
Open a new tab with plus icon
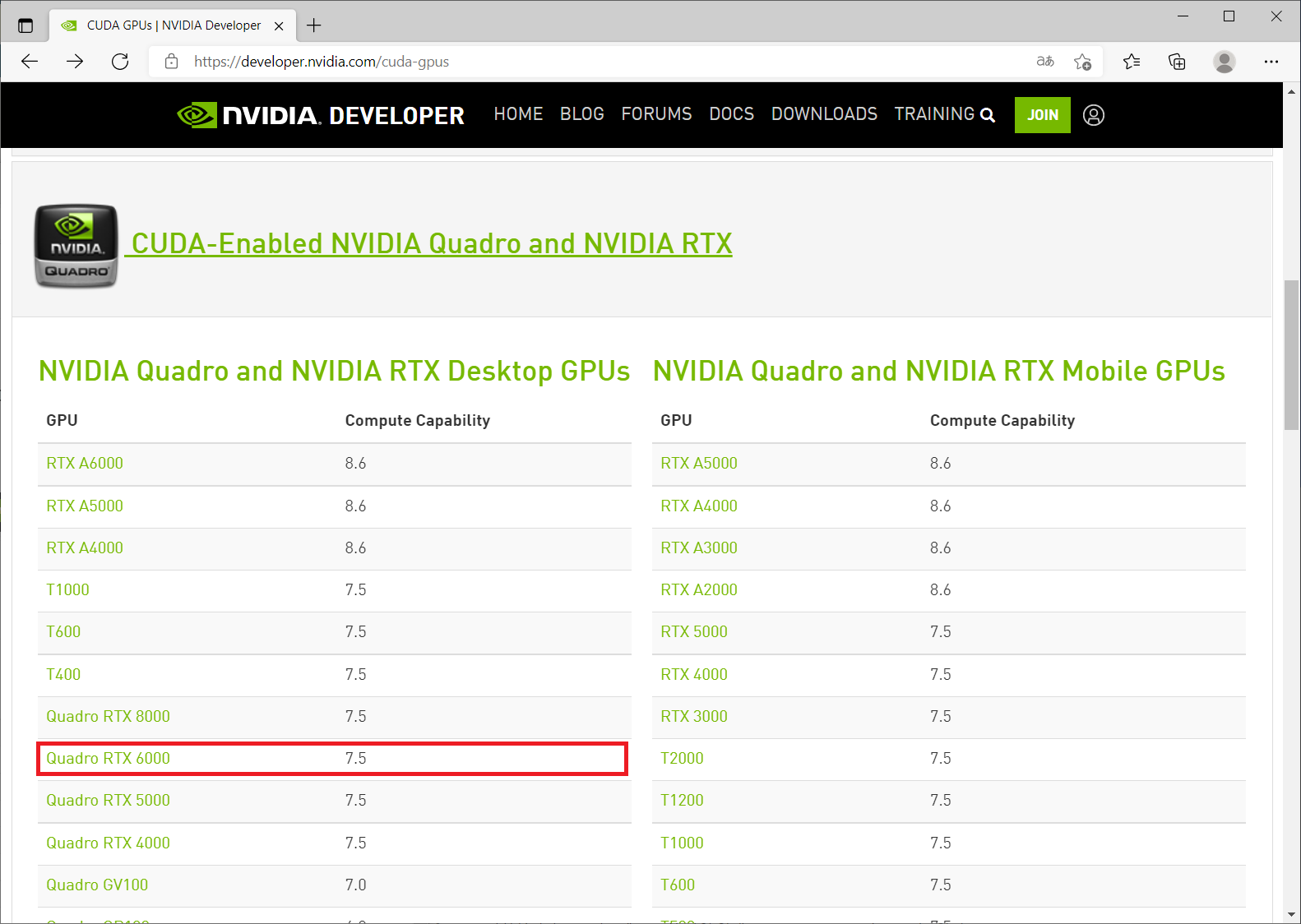313,25
